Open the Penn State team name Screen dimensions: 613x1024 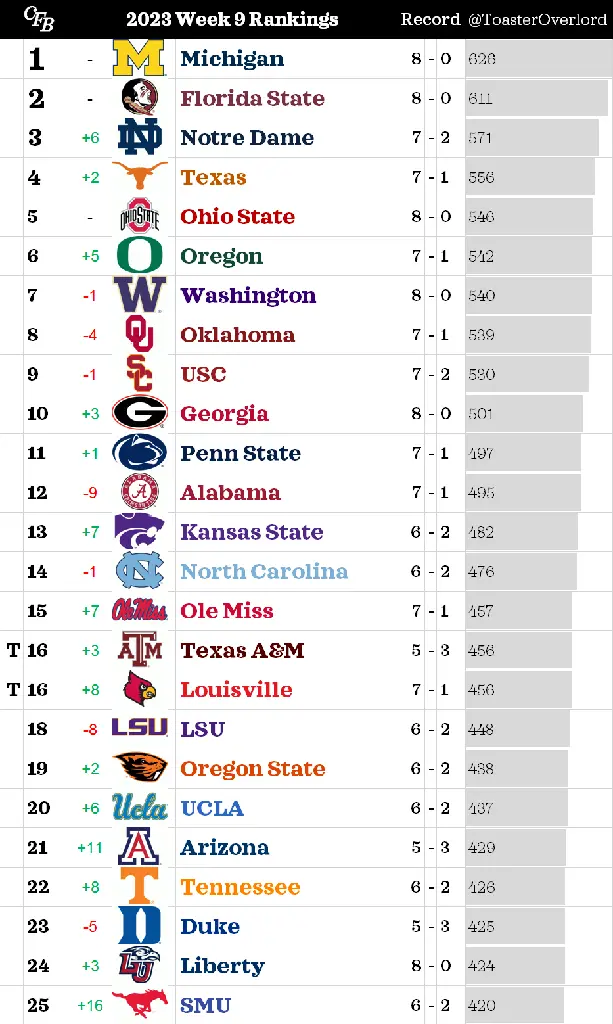[x=240, y=453]
